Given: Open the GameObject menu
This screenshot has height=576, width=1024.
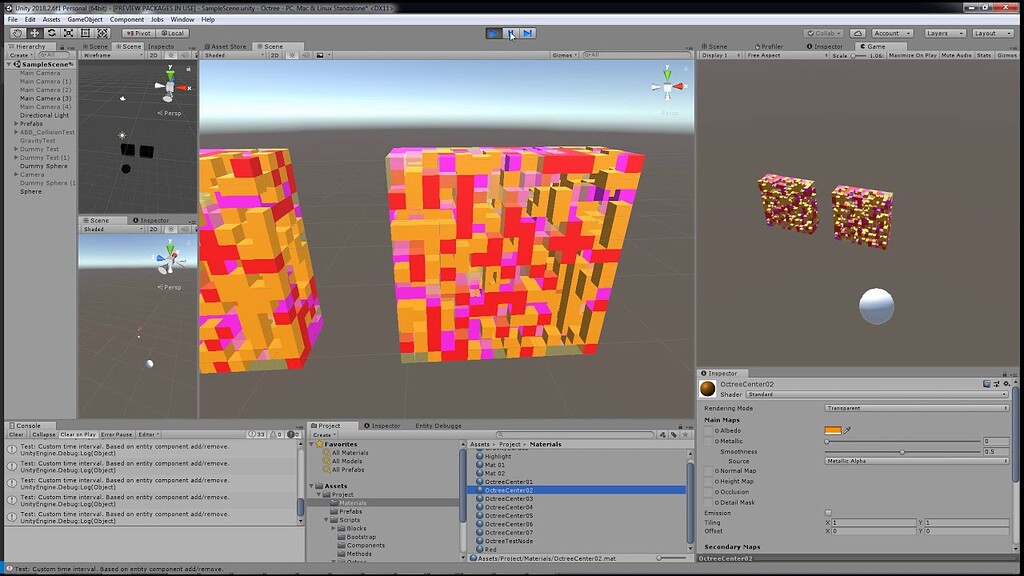Looking at the screenshot, I should point(85,19).
